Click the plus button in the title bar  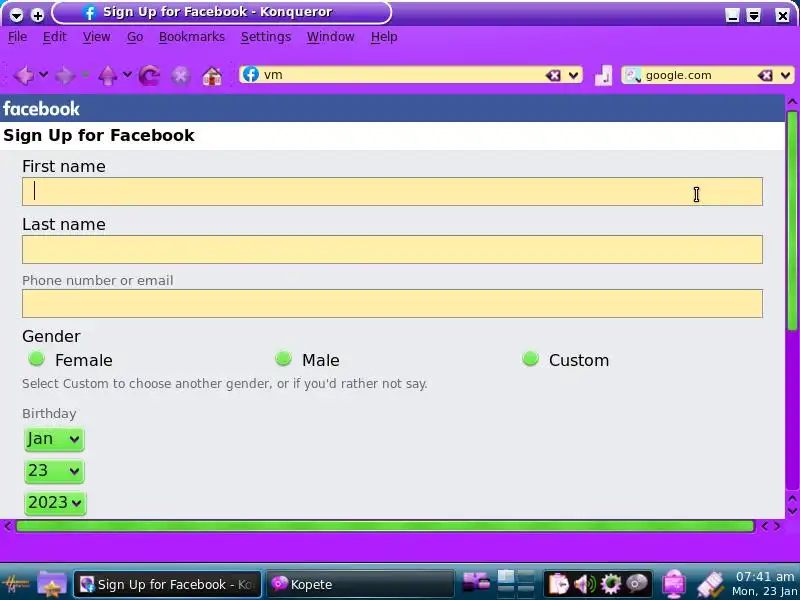(x=37, y=15)
